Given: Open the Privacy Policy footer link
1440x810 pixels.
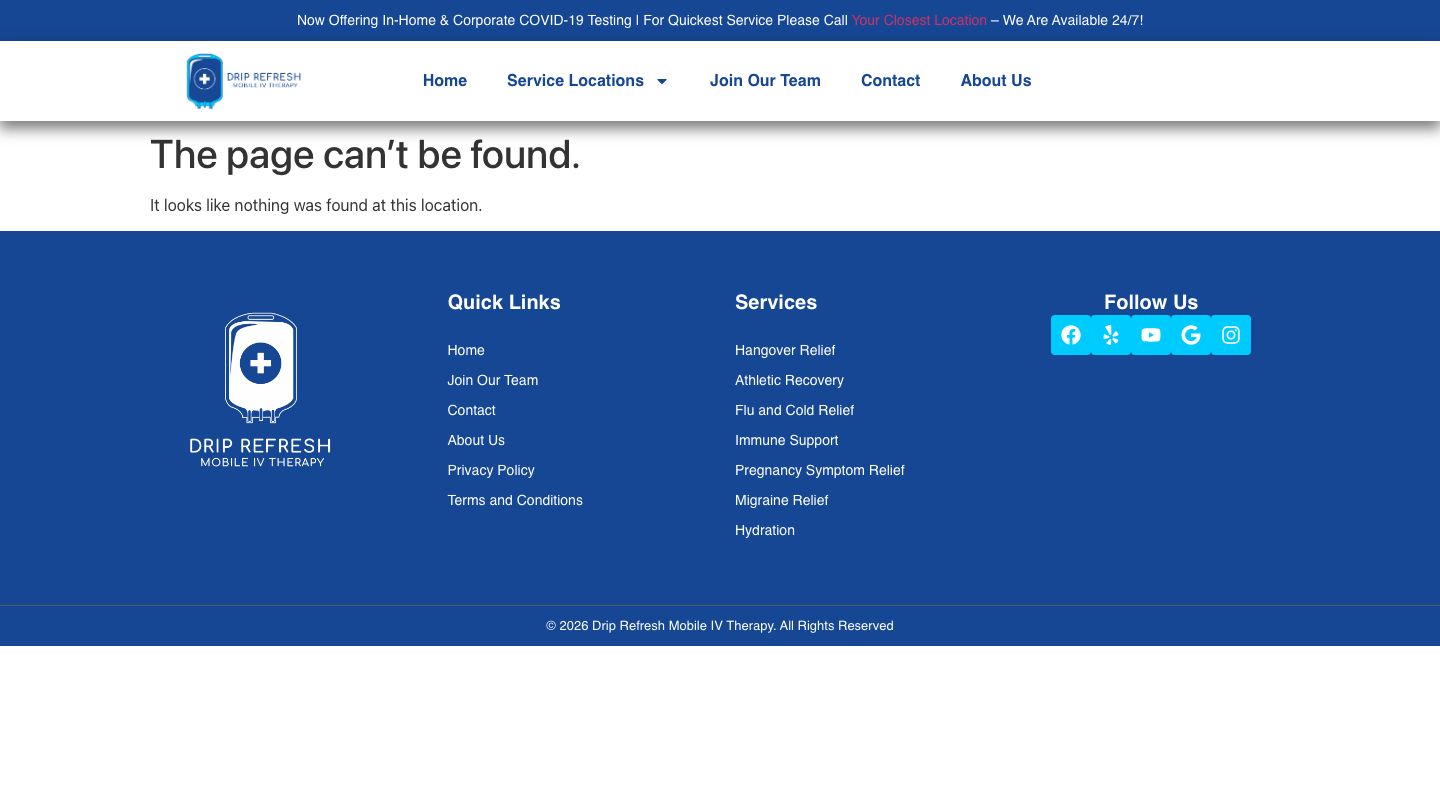Looking at the screenshot, I should point(491,470).
